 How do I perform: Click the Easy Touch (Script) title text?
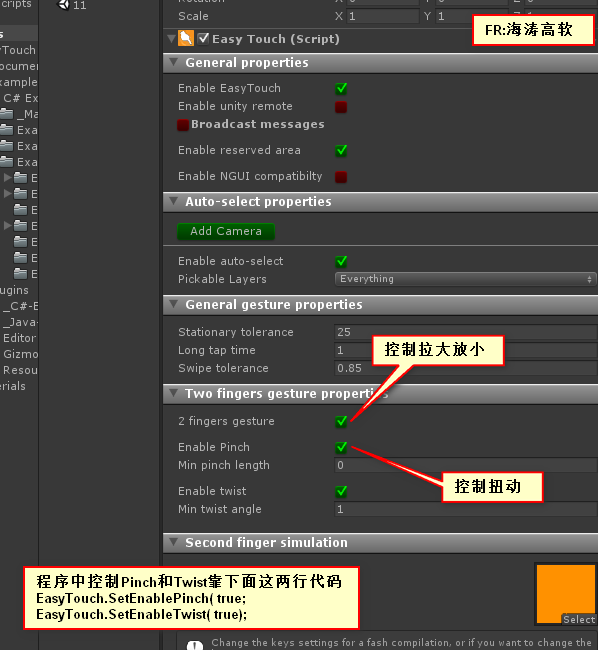(x=276, y=39)
